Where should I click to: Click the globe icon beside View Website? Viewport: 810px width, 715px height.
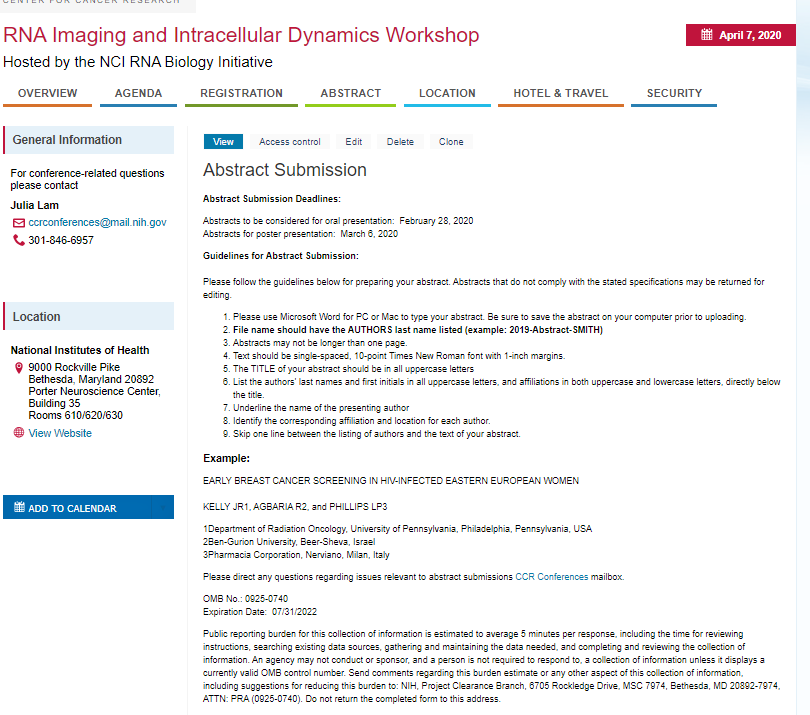pos(19,432)
